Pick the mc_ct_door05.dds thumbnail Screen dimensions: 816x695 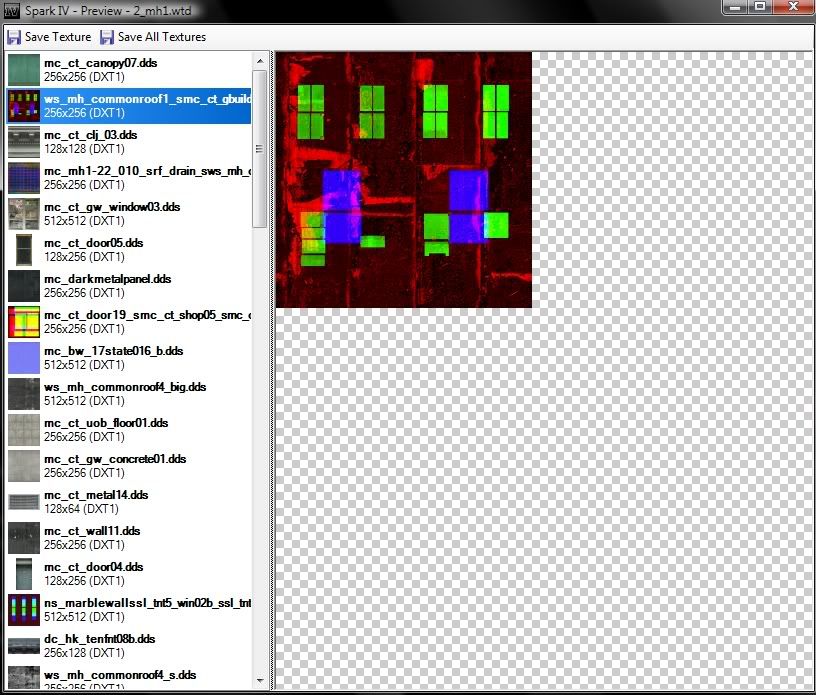tap(24, 250)
